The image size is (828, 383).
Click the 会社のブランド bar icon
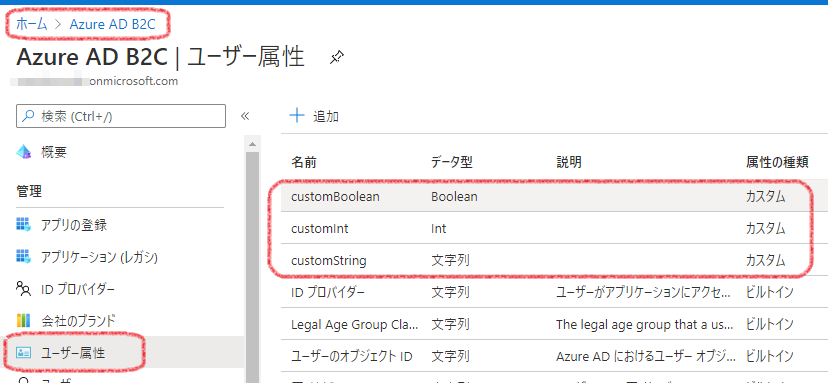click(23, 321)
